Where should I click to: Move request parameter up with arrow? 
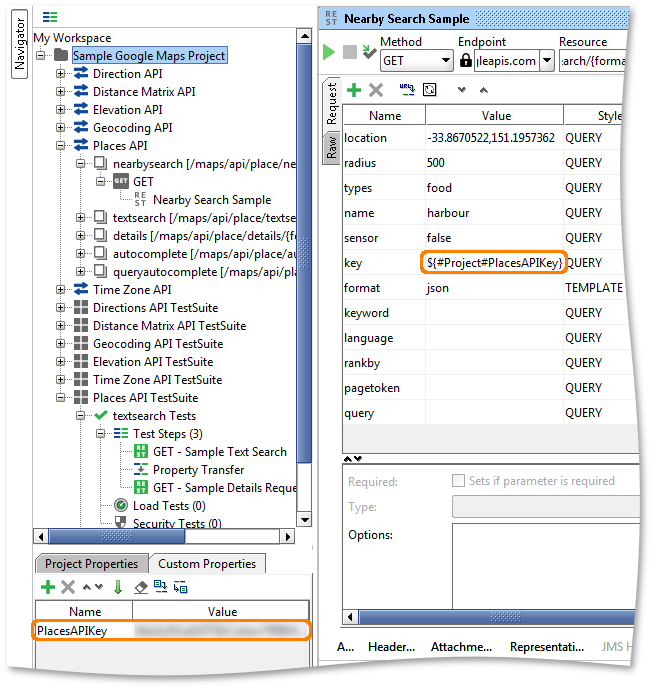(x=484, y=90)
